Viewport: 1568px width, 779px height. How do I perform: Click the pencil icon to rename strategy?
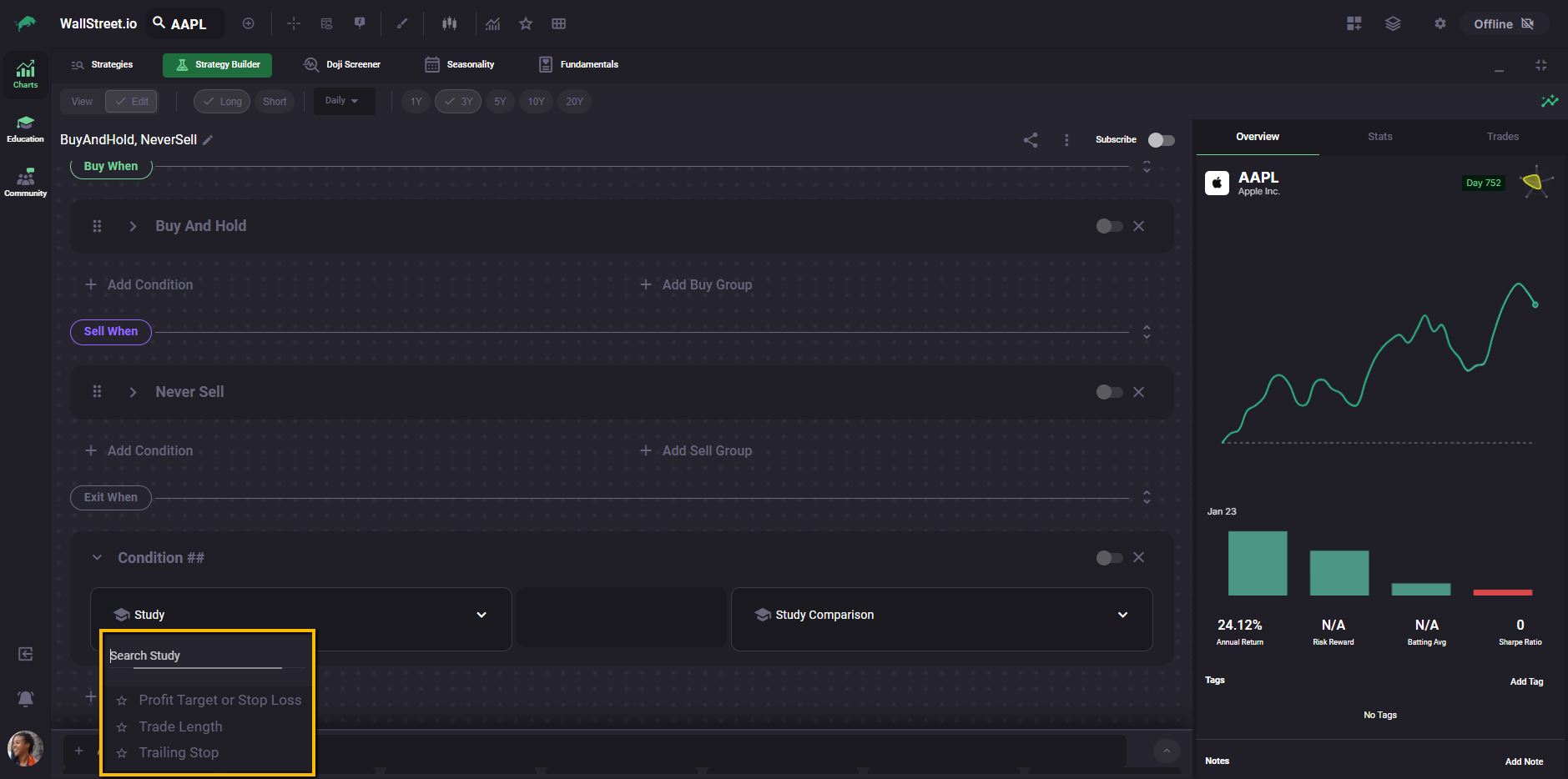208,140
